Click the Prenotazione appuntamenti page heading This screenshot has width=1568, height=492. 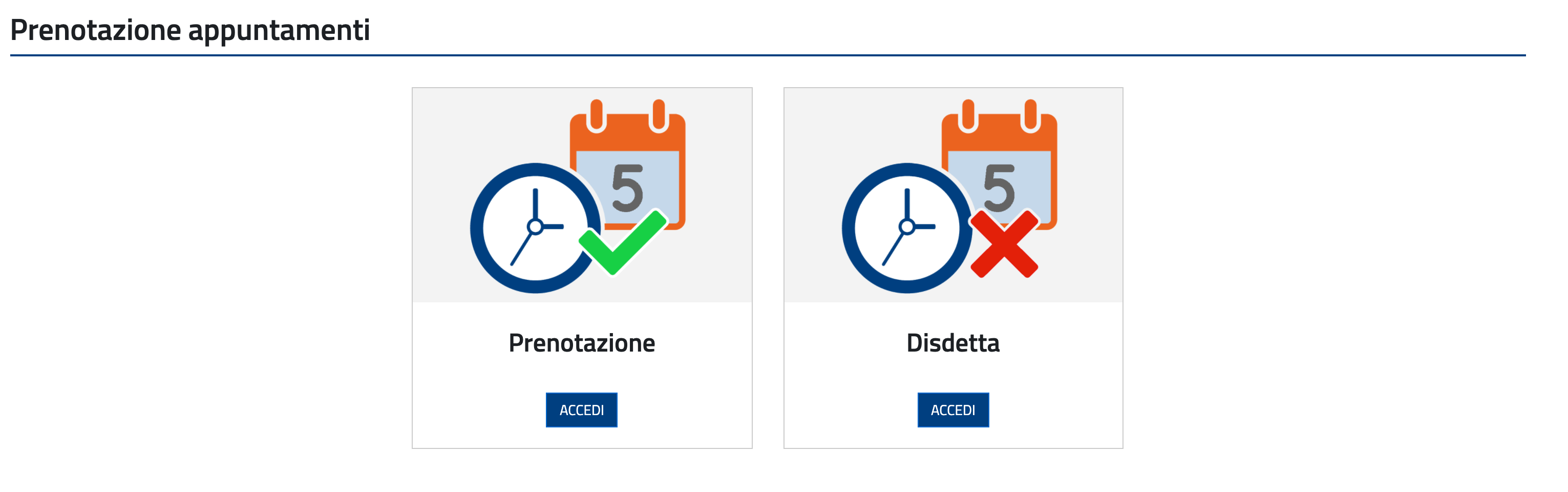pos(190,30)
